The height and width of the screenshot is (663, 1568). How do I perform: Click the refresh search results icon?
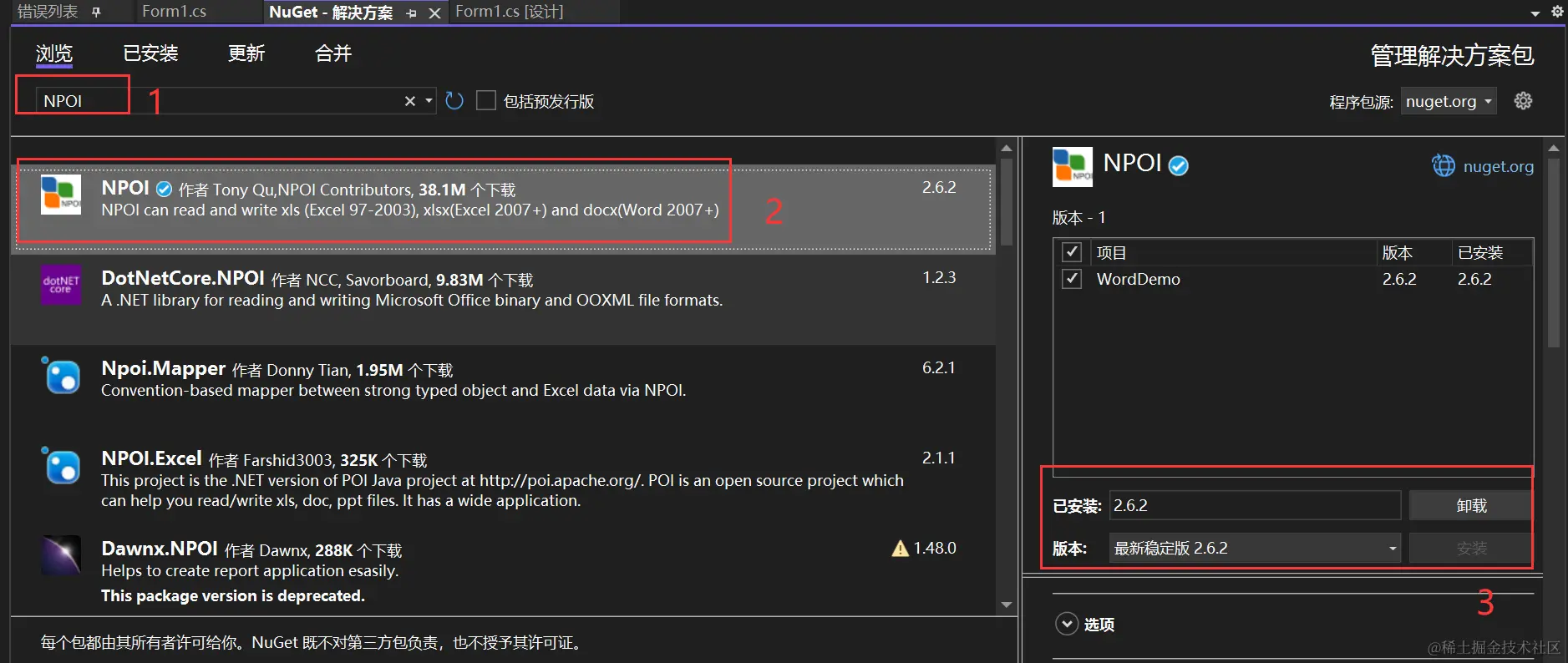[x=454, y=101]
